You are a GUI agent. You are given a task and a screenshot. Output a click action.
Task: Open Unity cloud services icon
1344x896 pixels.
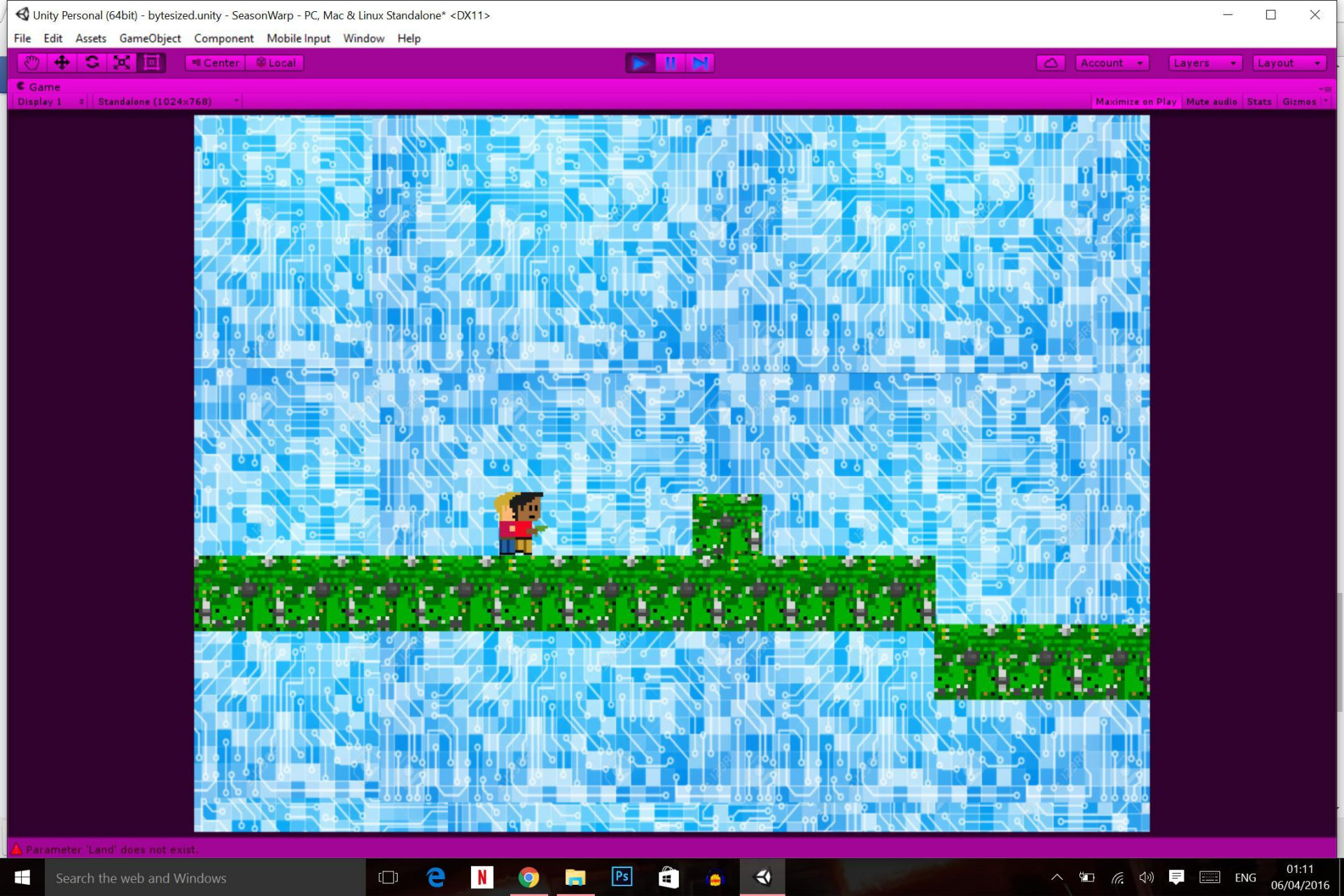tap(1051, 63)
